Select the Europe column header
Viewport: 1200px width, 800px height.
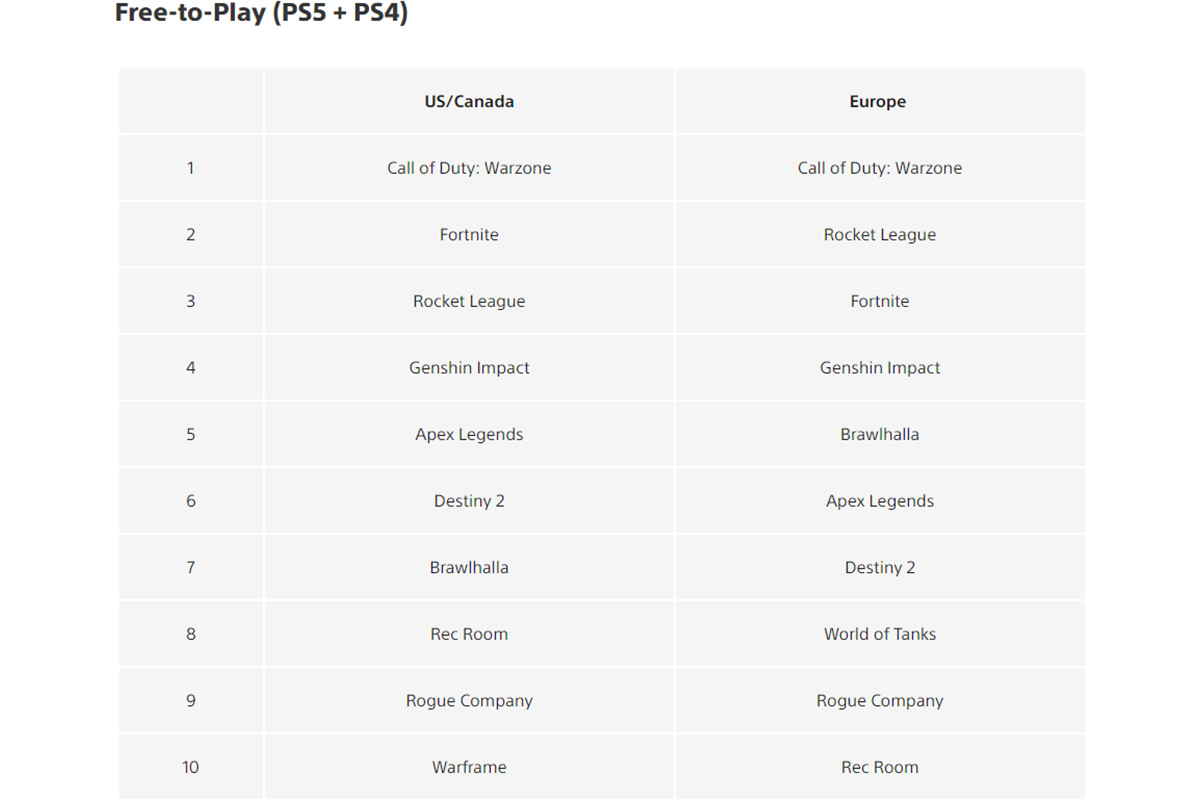pyautogui.click(x=878, y=101)
